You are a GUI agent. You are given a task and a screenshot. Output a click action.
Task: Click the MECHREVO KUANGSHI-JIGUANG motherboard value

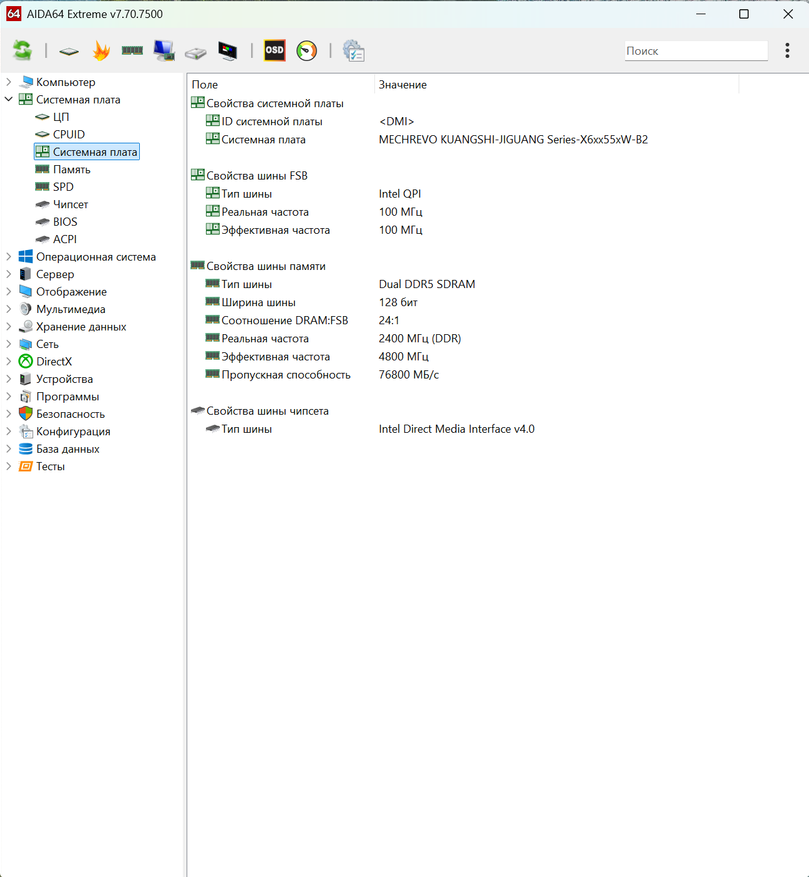click(x=513, y=139)
